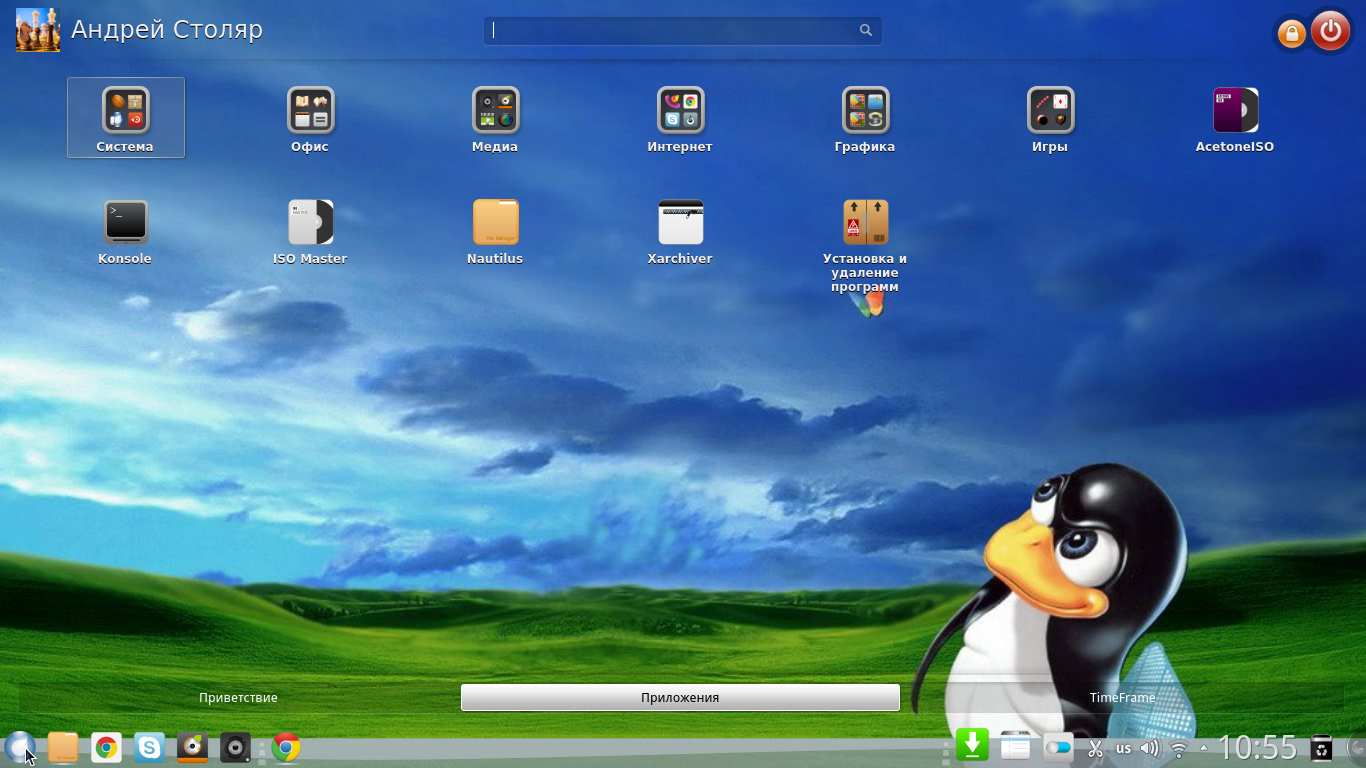
Task: Switch to the TimeFrame tab
Action: tap(1122, 698)
